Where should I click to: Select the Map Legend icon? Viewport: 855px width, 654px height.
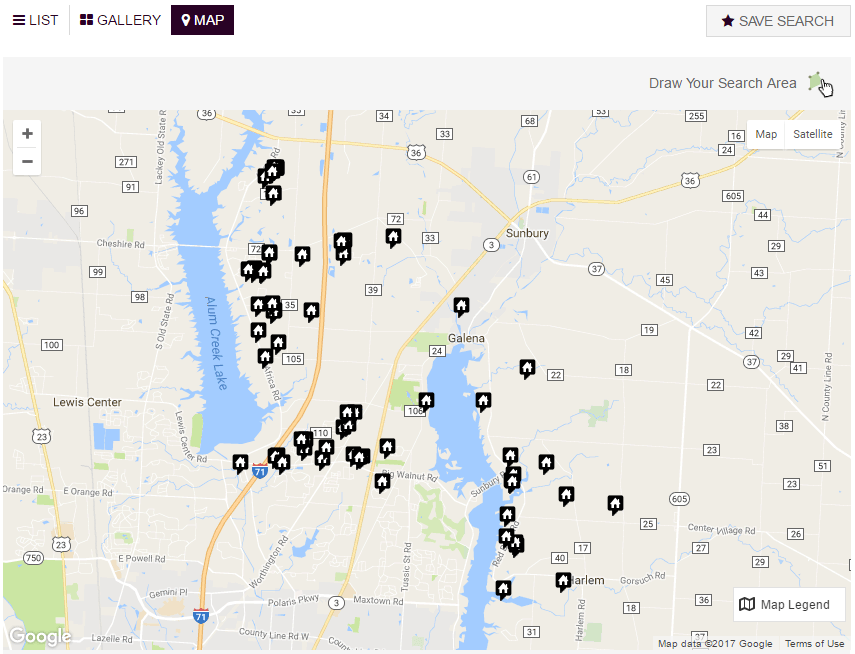click(748, 604)
